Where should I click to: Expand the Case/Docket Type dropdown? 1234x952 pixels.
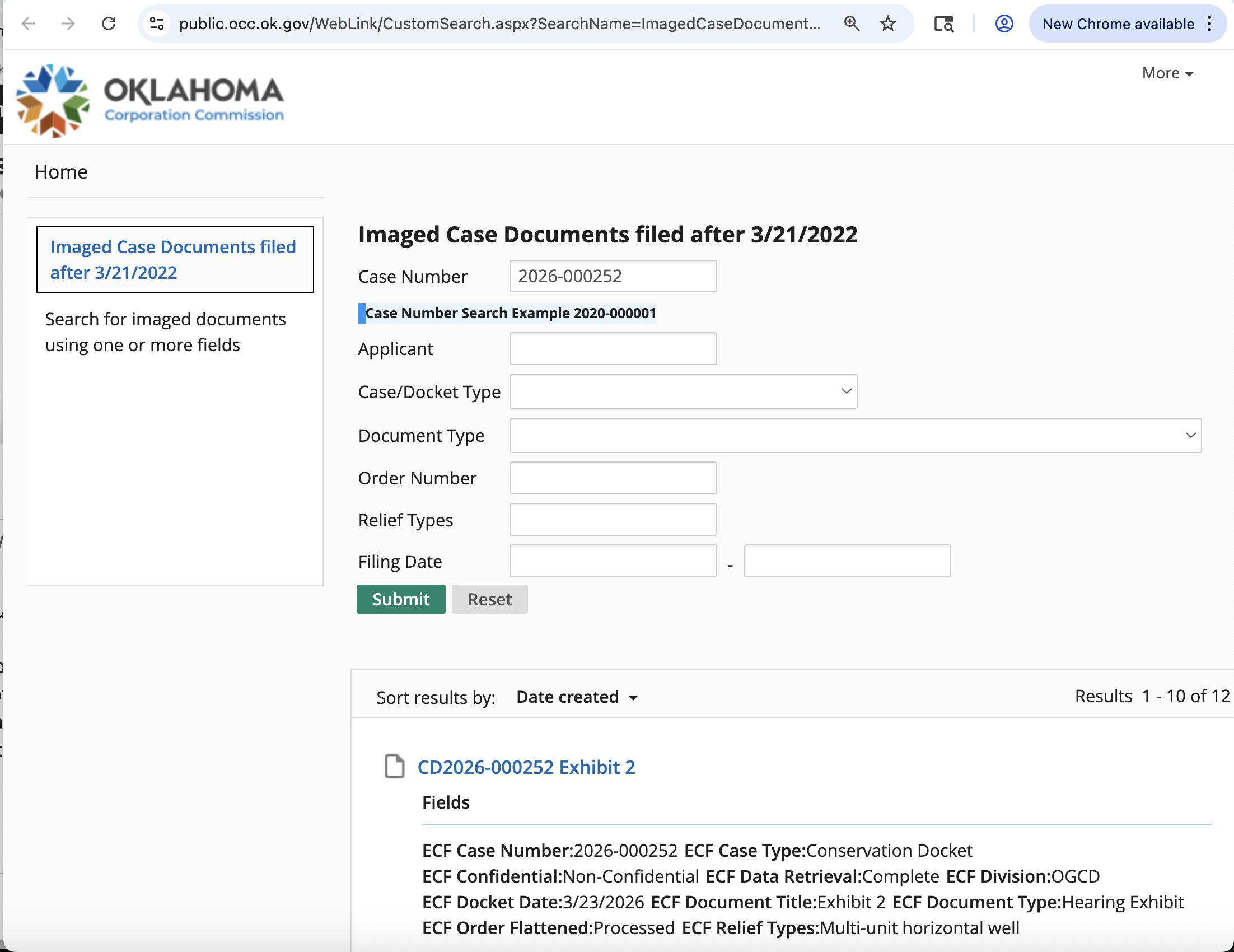[683, 391]
